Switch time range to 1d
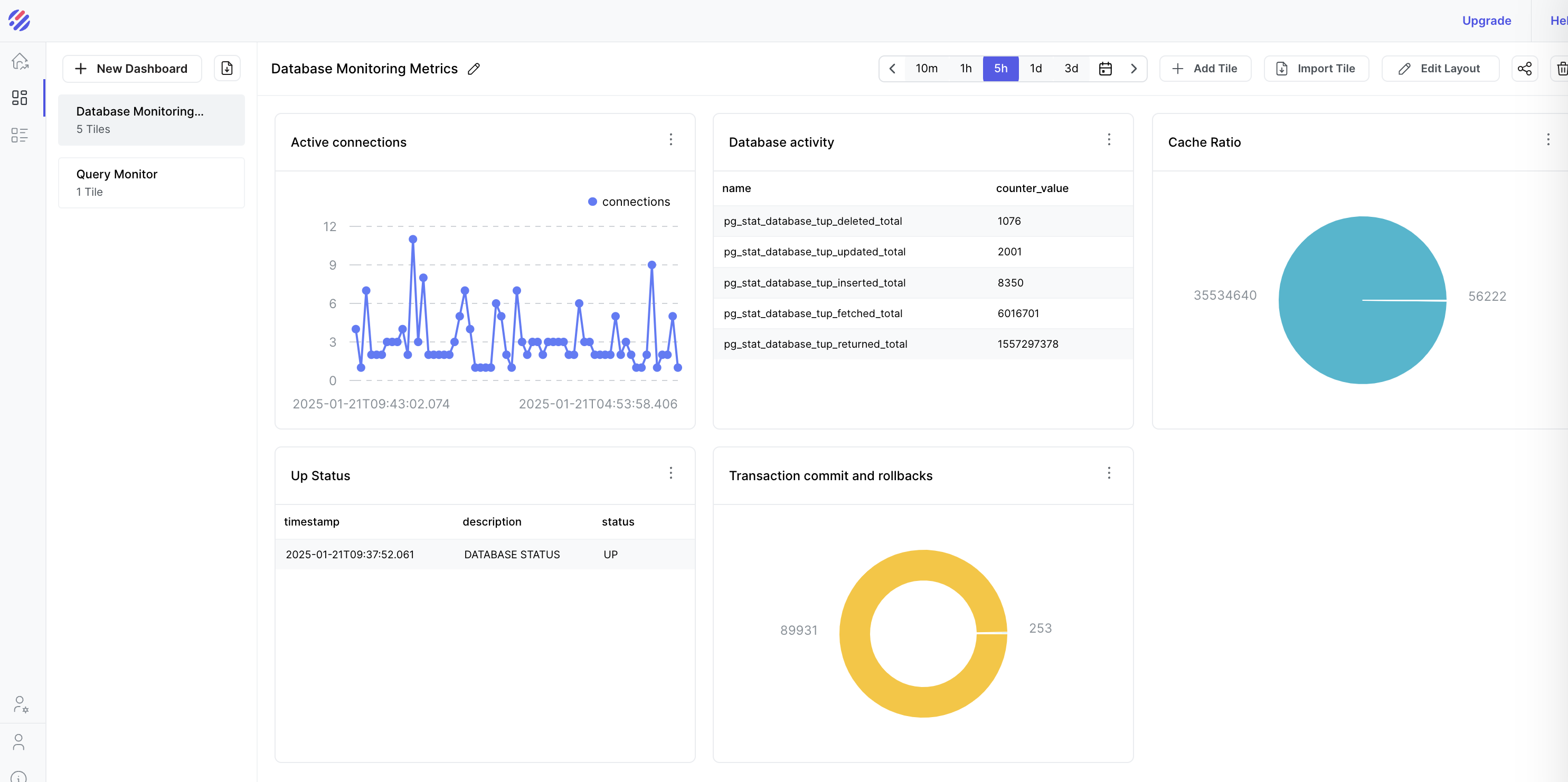Viewport: 1568px width, 782px height. pyautogui.click(x=1035, y=69)
